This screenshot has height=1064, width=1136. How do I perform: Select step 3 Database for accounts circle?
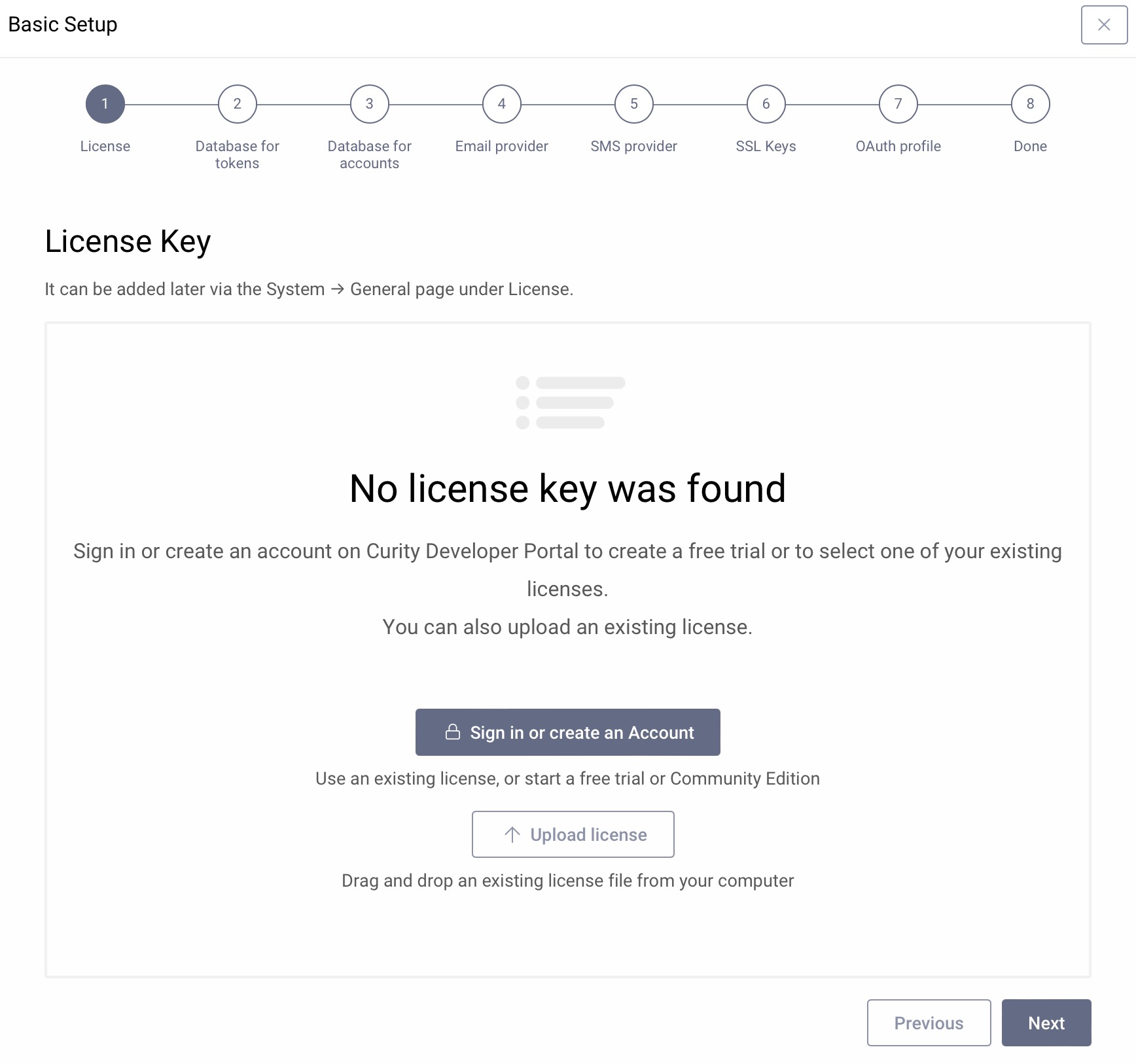click(x=369, y=103)
